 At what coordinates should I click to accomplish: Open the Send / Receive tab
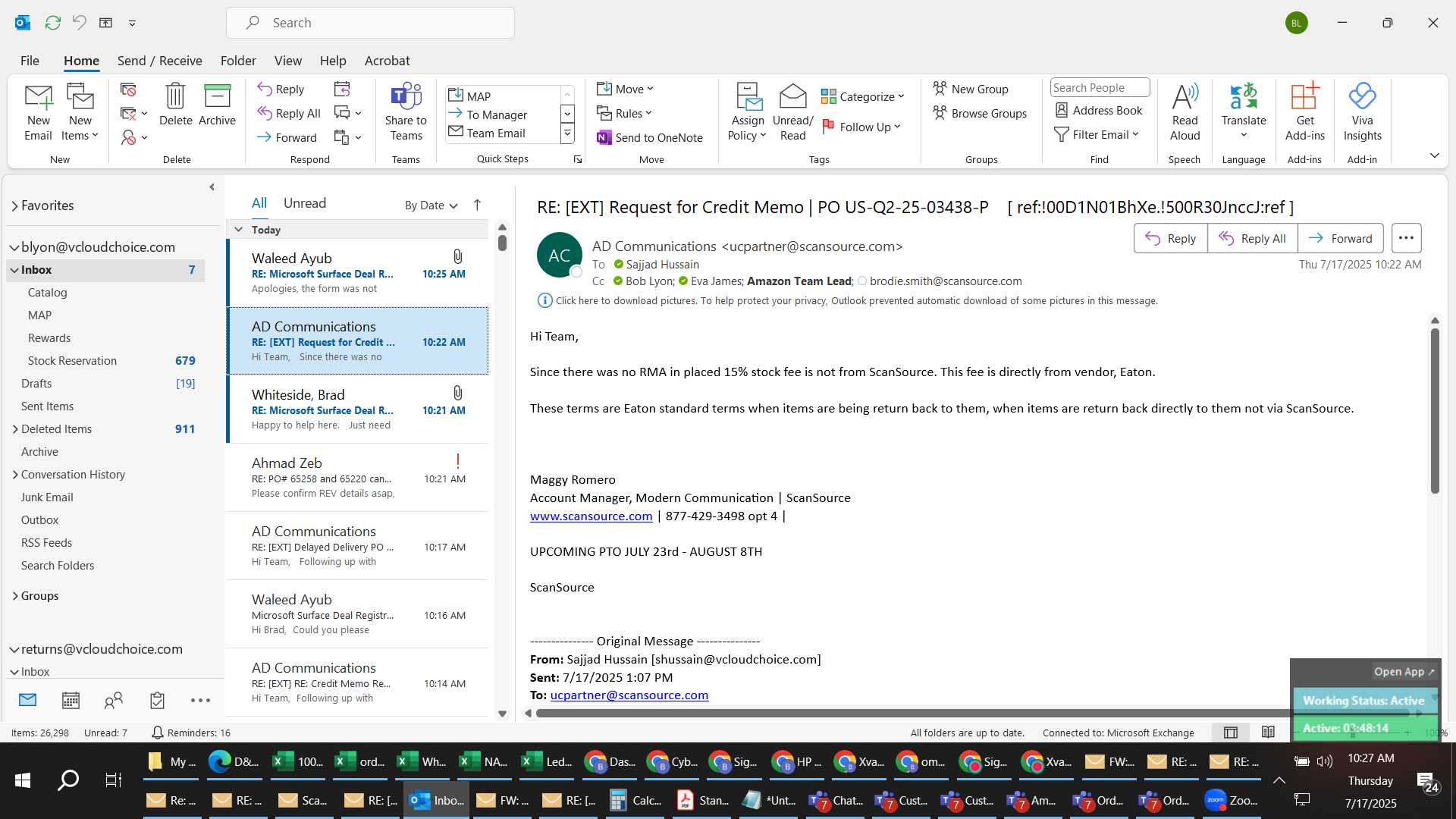coord(159,61)
